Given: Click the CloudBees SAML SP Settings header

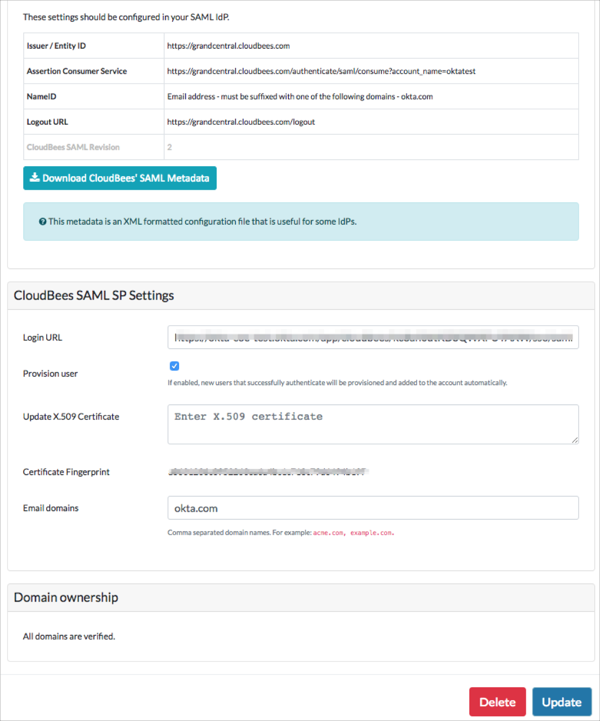Looking at the screenshot, I should pyautogui.click(x=94, y=295).
